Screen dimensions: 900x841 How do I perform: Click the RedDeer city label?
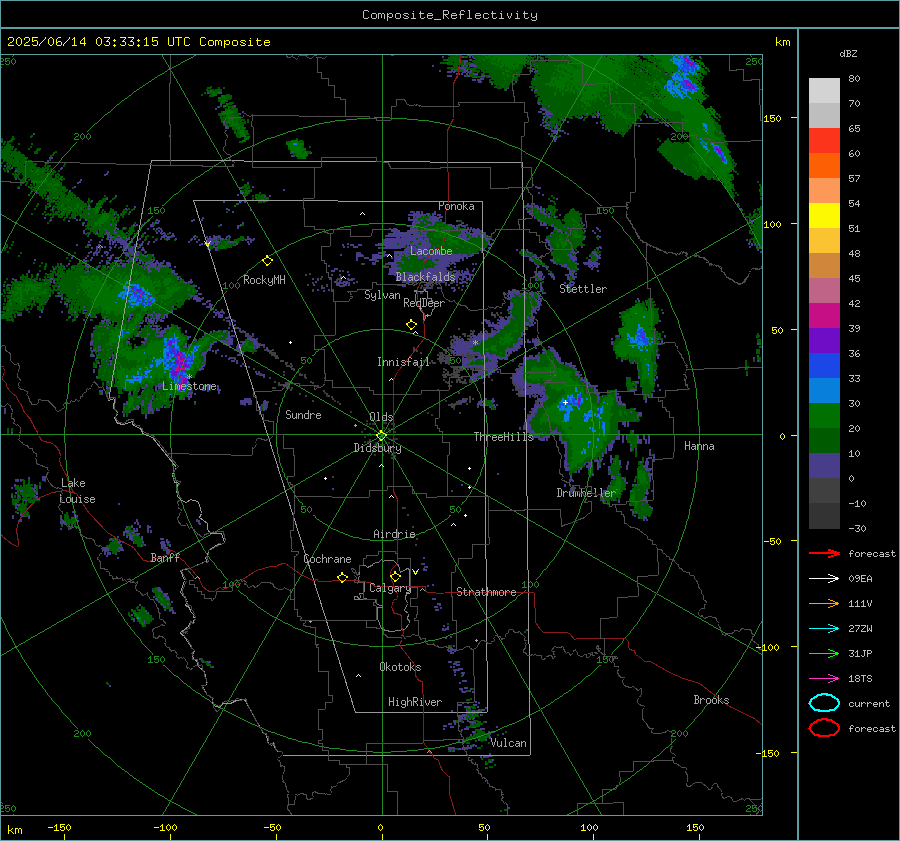(x=424, y=303)
